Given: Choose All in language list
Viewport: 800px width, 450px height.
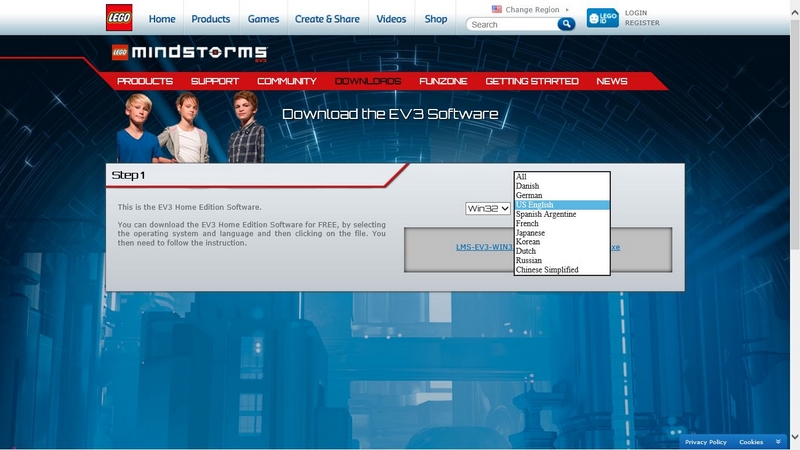Looking at the screenshot, I should tap(562, 177).
